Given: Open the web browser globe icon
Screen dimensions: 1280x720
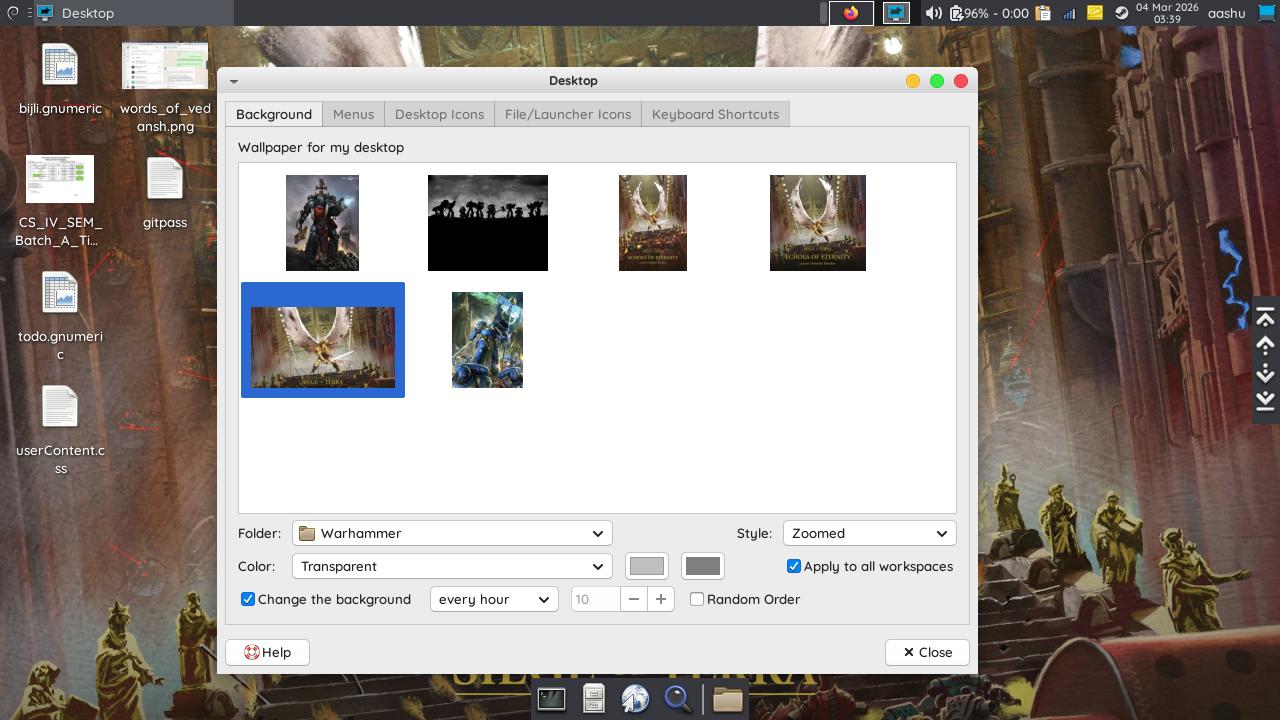Looking at the screenshot, I should (x=635, y=699).
